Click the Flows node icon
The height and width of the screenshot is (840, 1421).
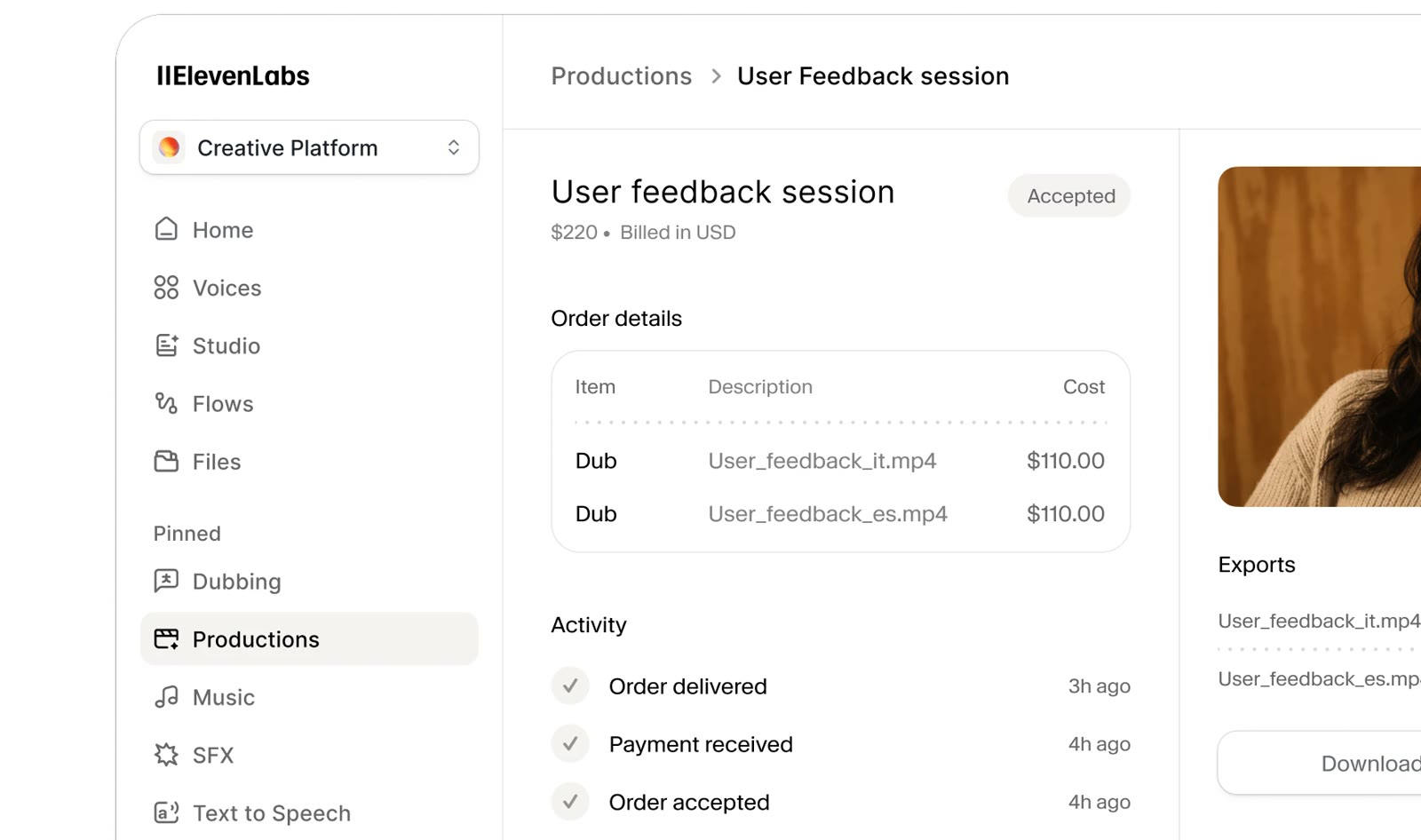(x=166, y=403)
